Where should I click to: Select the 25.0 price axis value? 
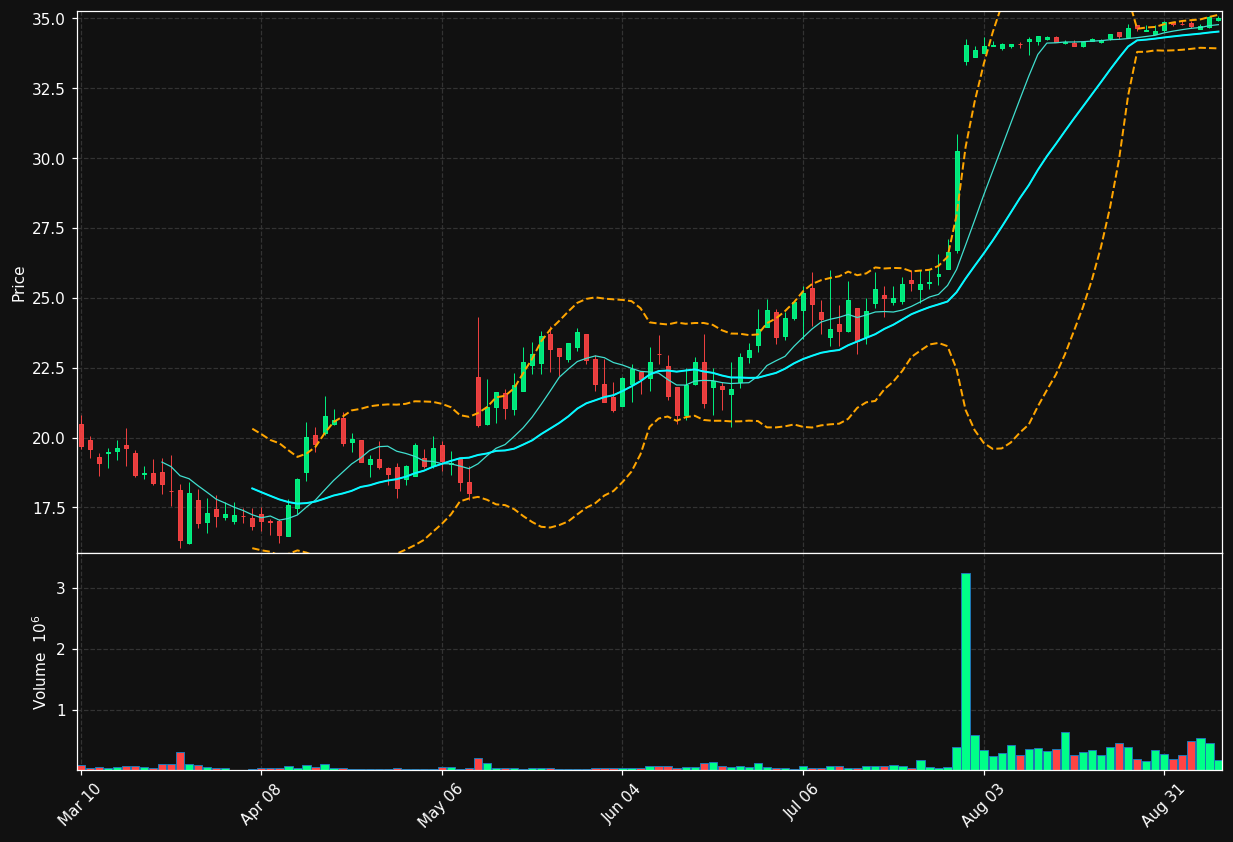tap(50, 298)
